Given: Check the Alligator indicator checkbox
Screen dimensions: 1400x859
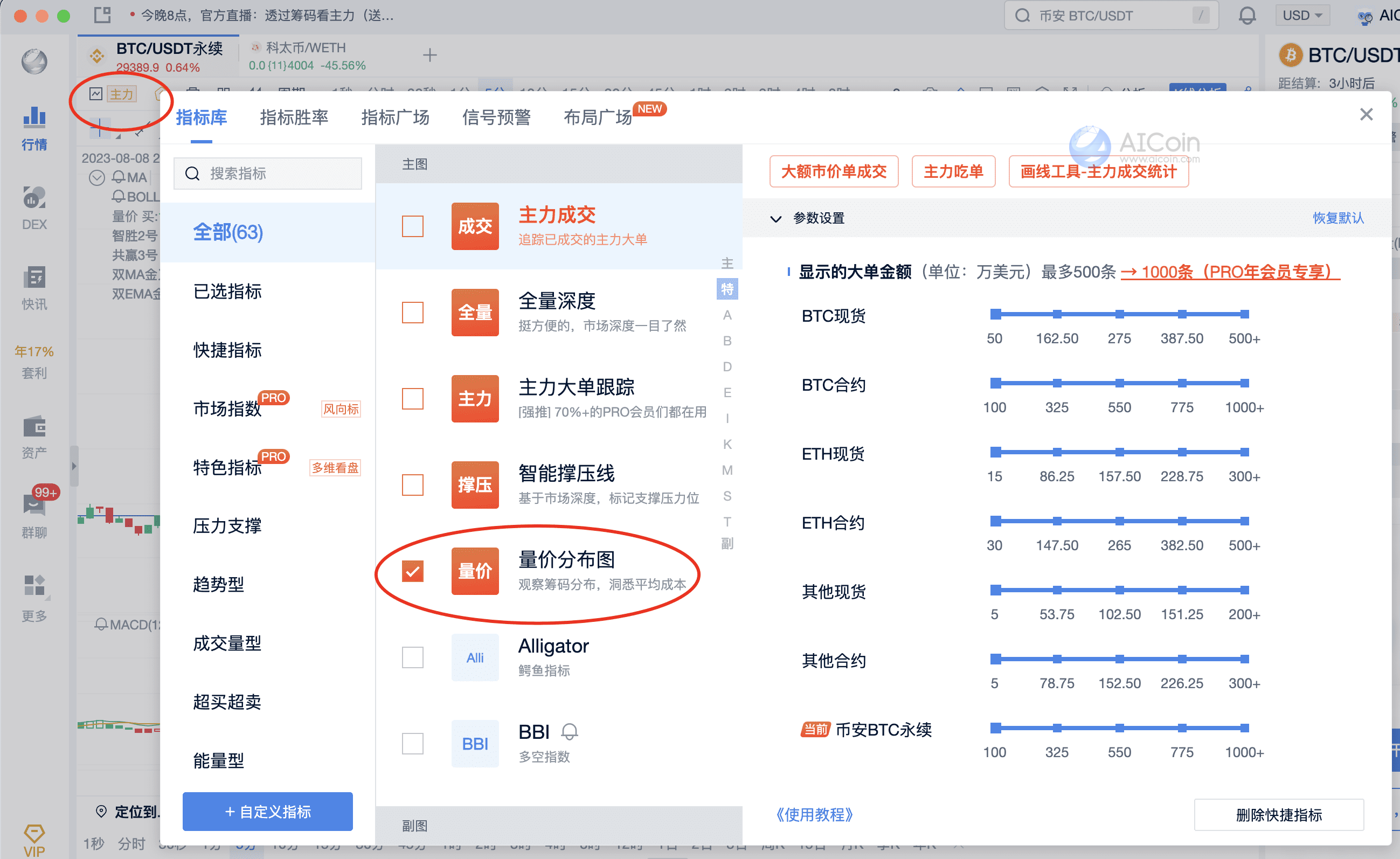Looking at the screenshot, I should click(x=412, y=657).
